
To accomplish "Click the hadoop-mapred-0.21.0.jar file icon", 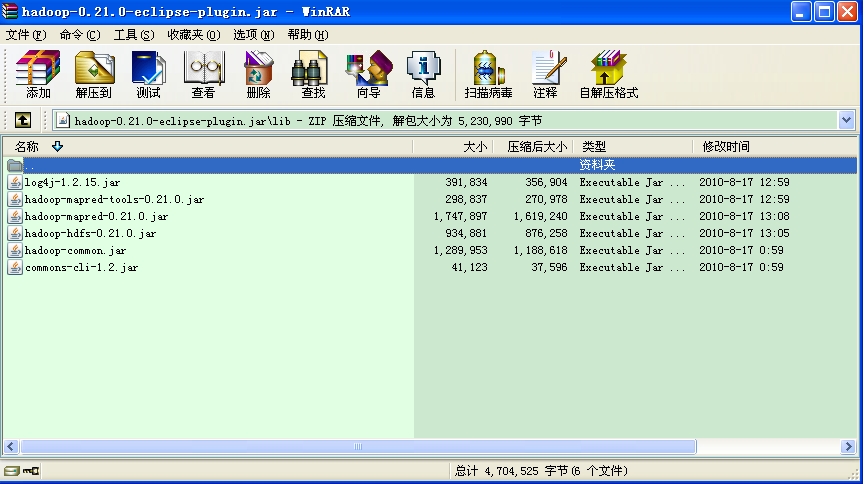I will click(x=15, y=217).
